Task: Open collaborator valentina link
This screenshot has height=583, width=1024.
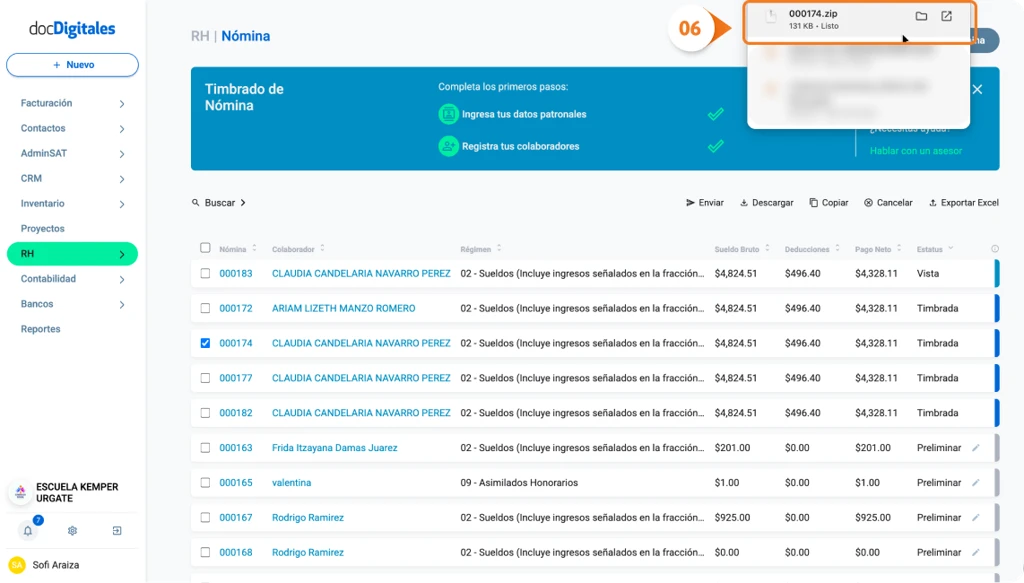Action: 291,482
